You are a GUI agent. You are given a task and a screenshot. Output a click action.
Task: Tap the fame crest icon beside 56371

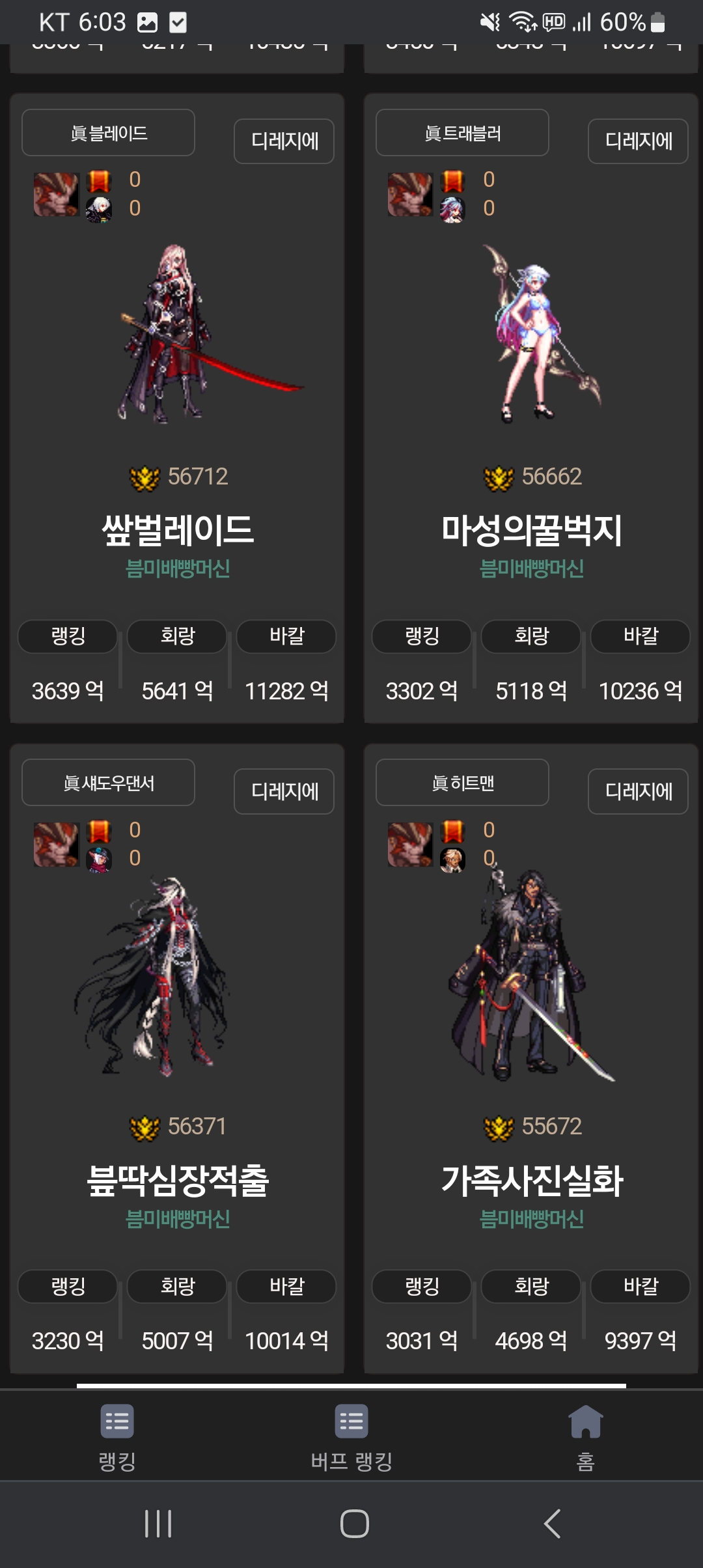[x=145, y=1128]
